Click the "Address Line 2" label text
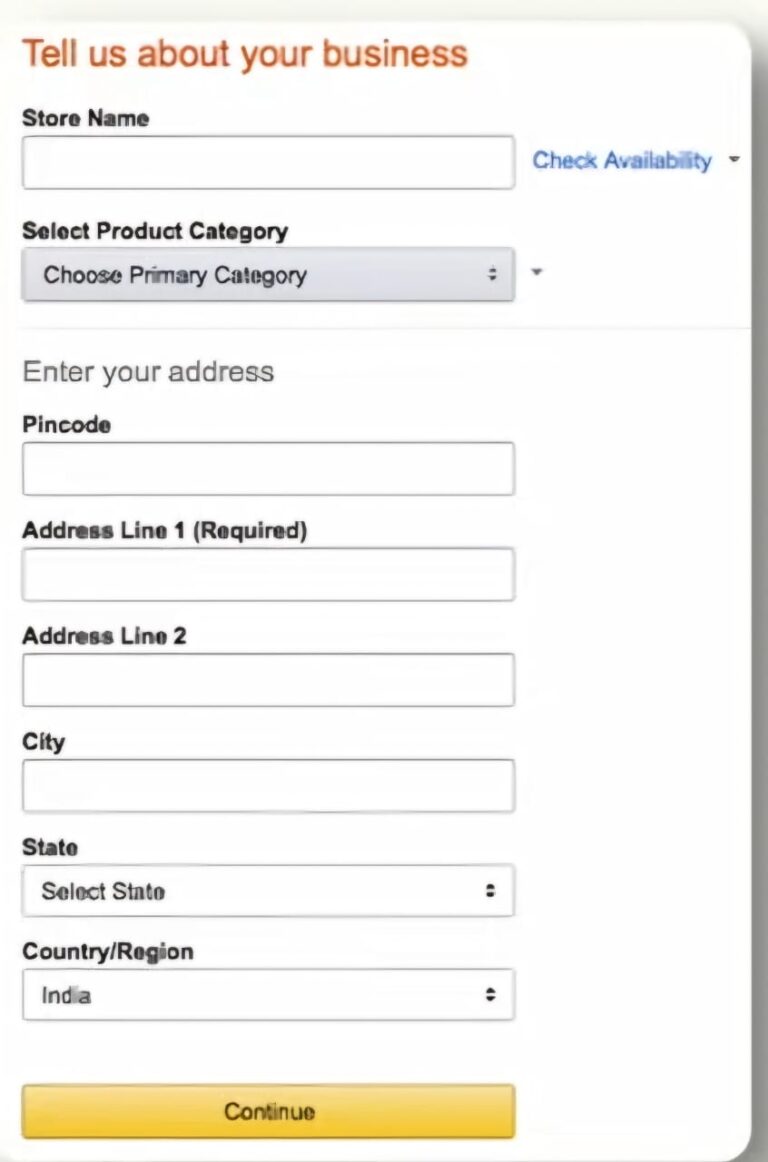The image size is (768, 1162). click(x=104, y=636)
